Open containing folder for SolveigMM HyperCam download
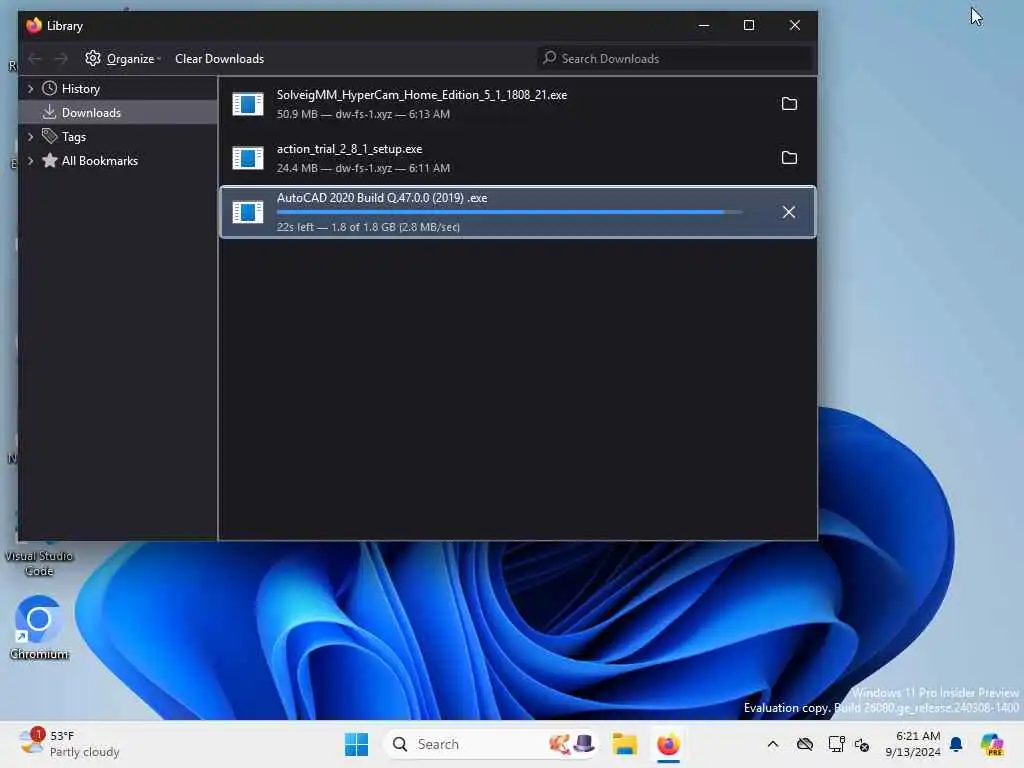The image size is (1024, 768). click(x=789, y=104)
